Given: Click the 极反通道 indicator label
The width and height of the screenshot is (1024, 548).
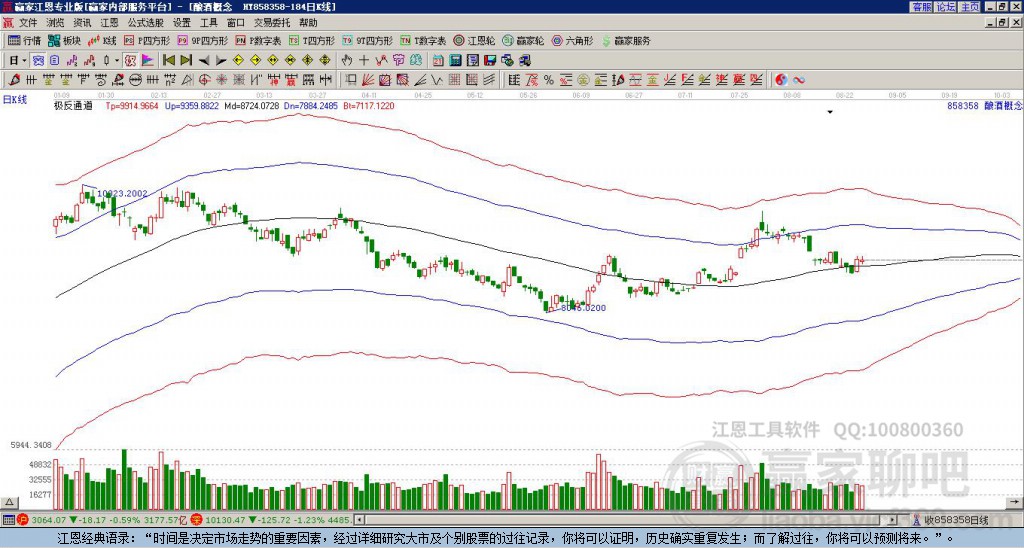Looking at the screenshot, I should pos(73,105).
